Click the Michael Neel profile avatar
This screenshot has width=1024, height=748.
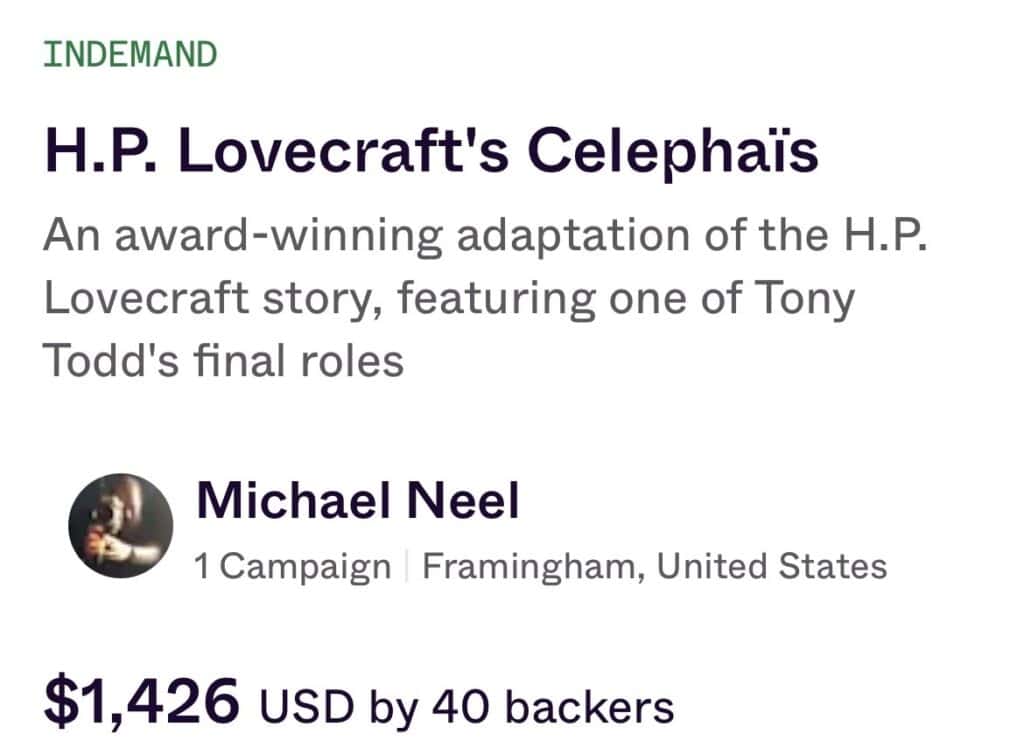click(120, 526)
